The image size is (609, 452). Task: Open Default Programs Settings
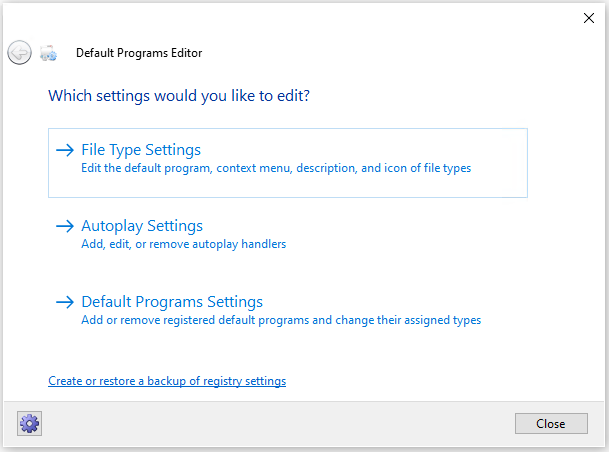coord(172,302)
